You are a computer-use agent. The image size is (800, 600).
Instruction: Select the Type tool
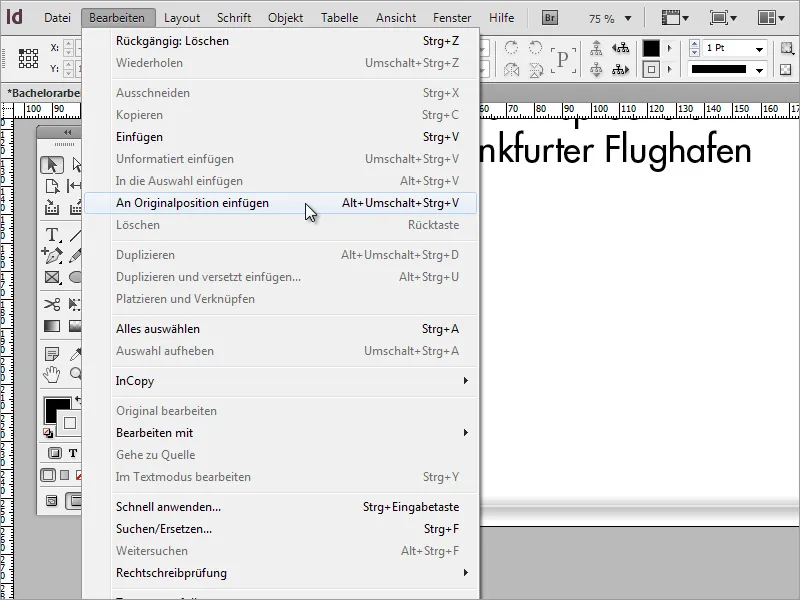tap(52, 235)
